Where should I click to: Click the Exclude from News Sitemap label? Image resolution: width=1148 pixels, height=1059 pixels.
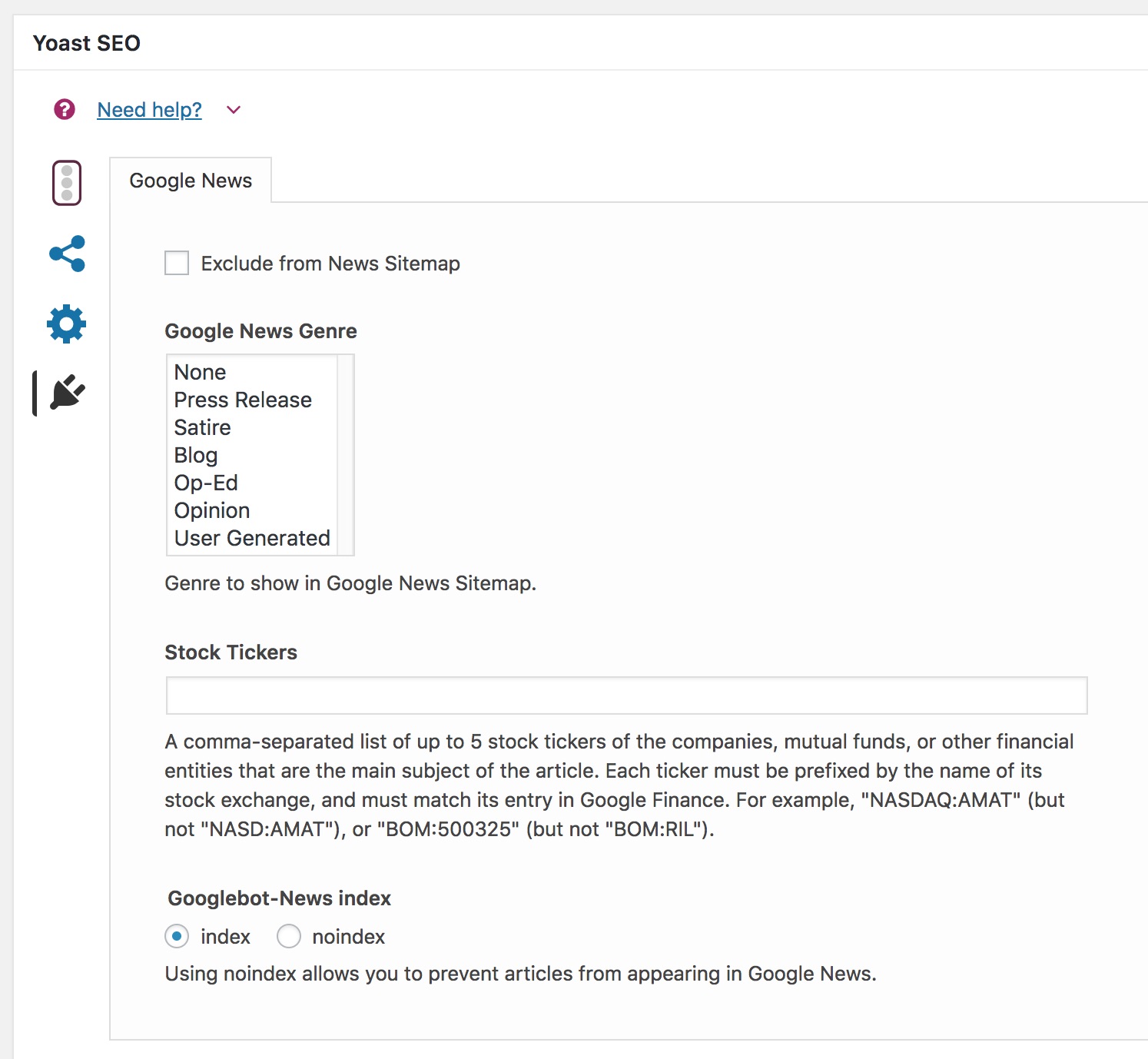coord(330,264)
